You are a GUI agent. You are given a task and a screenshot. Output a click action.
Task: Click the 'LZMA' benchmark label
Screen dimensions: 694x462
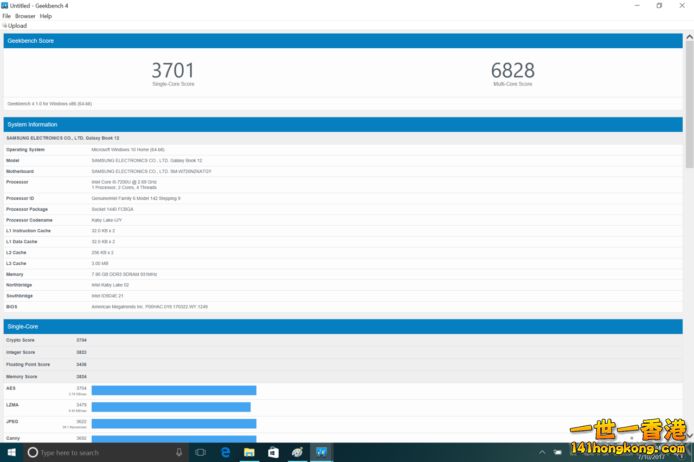coord(12,405)
